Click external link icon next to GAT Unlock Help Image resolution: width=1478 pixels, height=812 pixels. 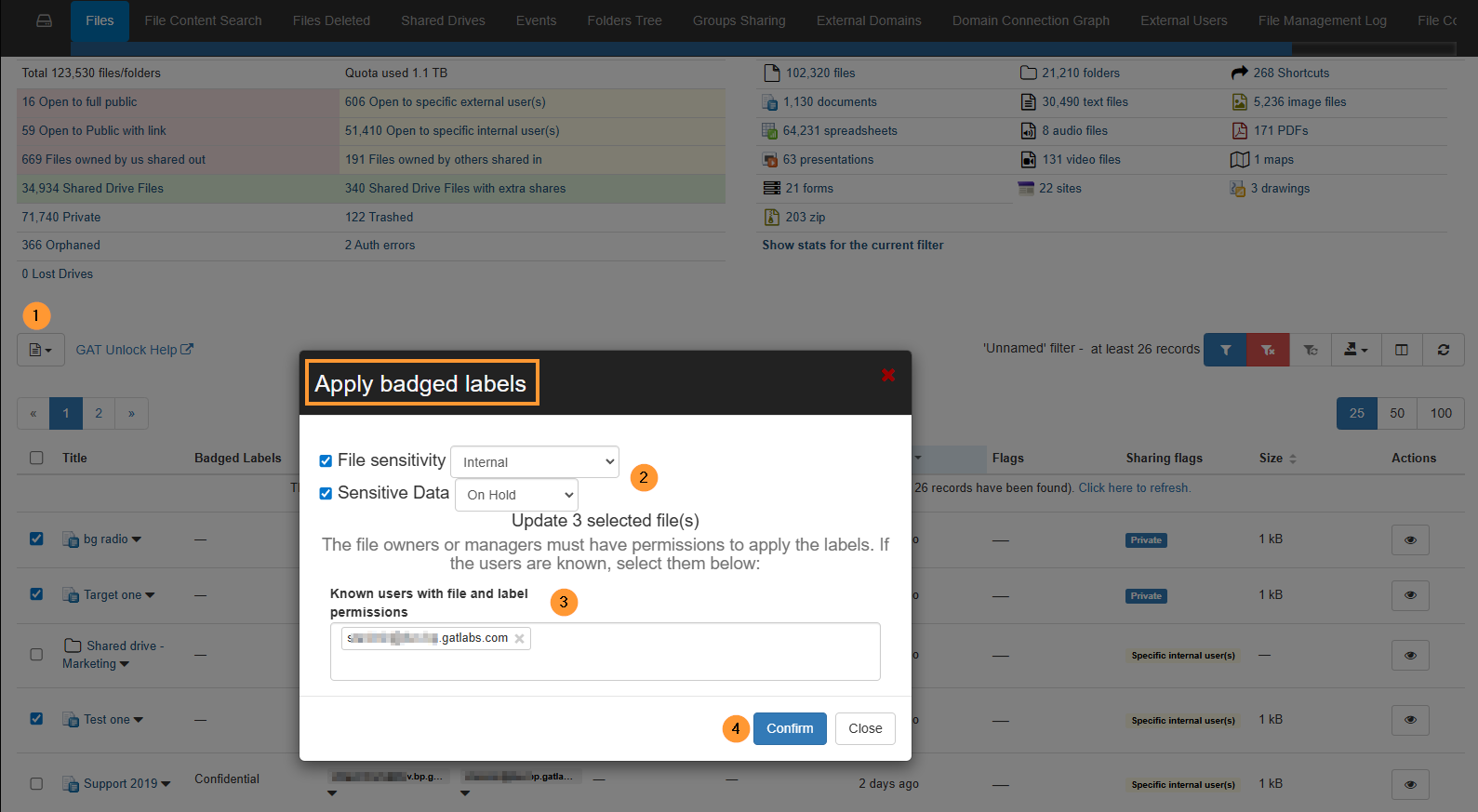pyautogui.click(x=187, y=350)
